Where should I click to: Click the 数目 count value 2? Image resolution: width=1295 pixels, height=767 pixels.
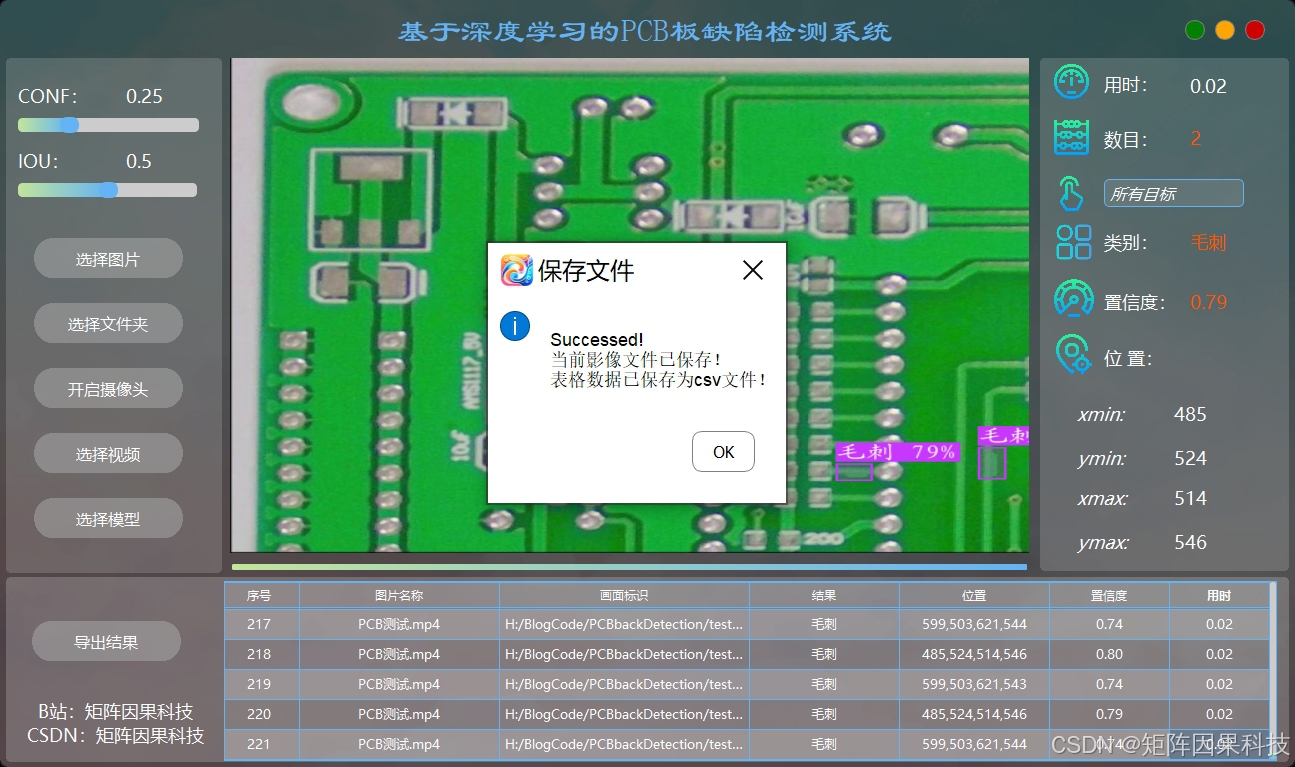coord(1196,139)
